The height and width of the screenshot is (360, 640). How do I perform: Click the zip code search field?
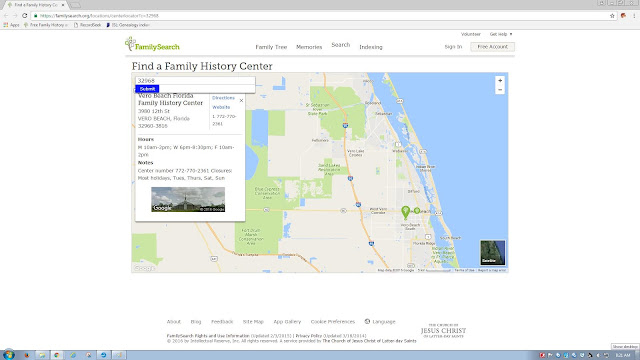tap(195, 80)
